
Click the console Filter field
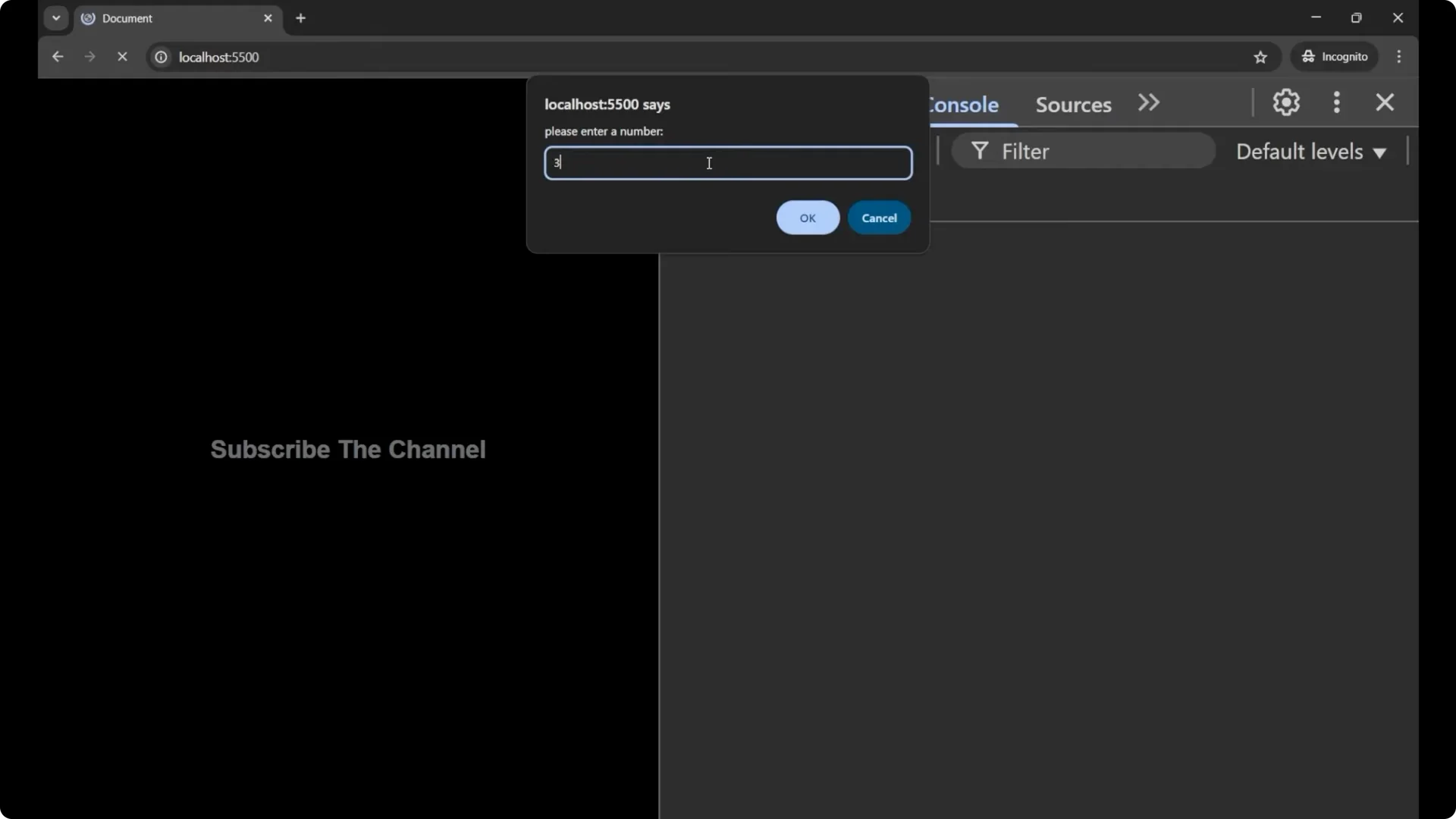(x=1084, y=151)
